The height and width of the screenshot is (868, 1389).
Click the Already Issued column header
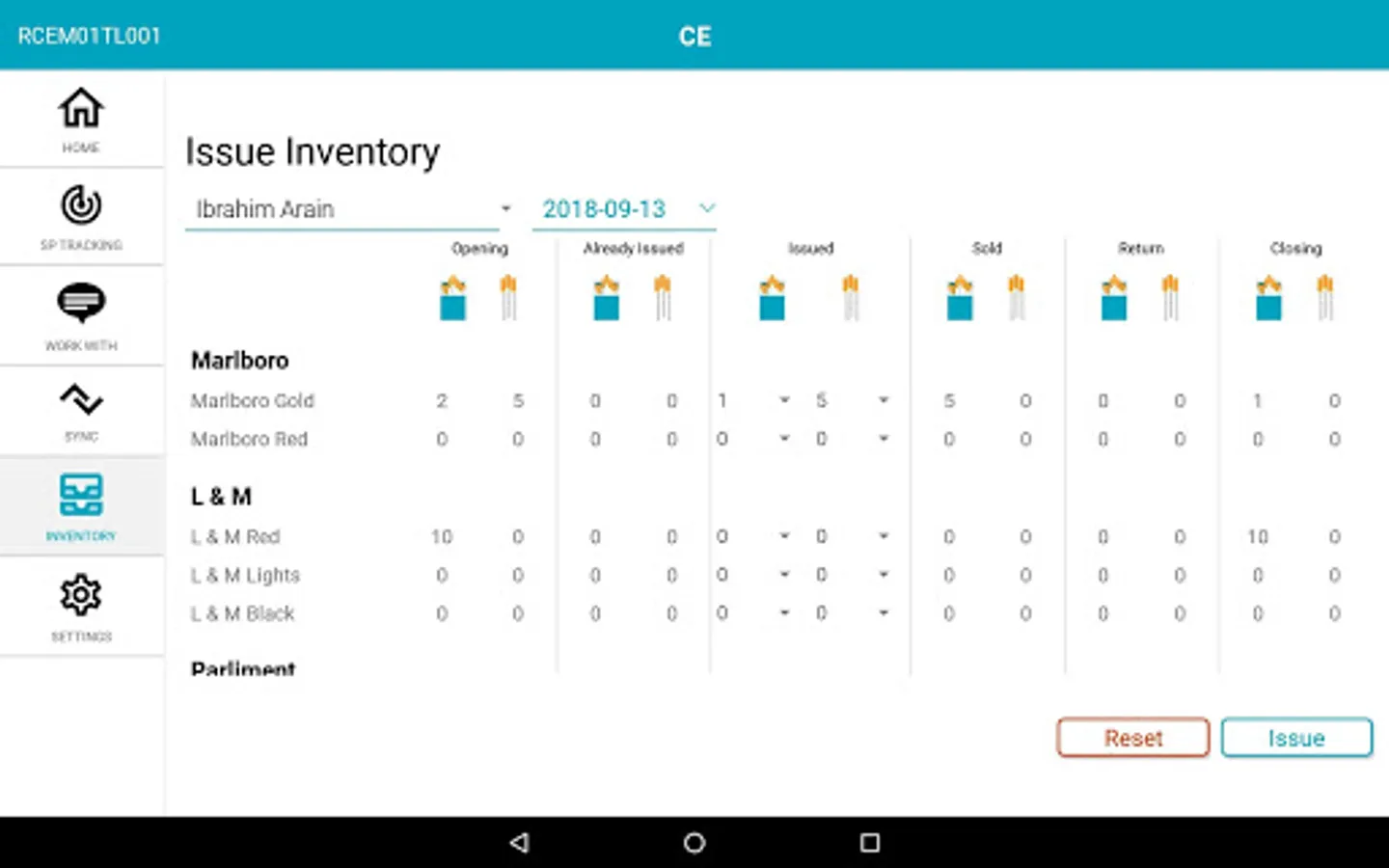[633, 248]
